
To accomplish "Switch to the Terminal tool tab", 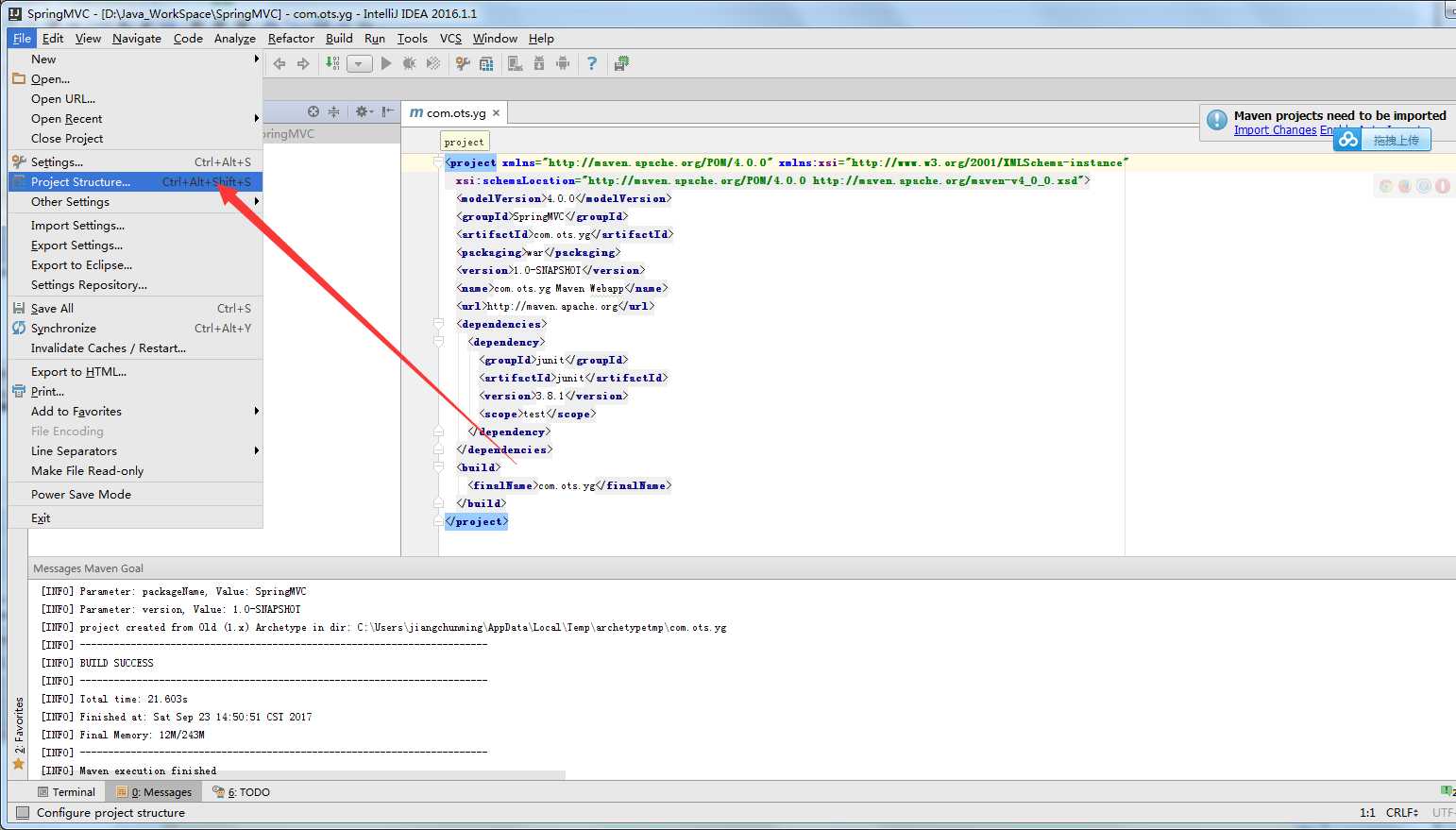I will click(66, 792).
